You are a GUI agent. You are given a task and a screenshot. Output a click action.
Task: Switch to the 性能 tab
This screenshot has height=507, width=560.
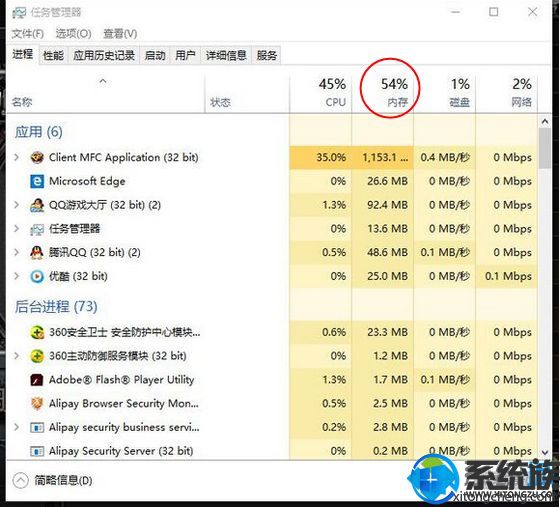(53, 55)
